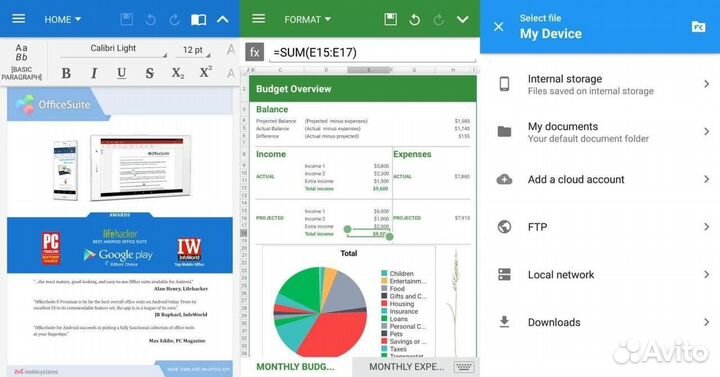Expand Internal storage with its right chevron
This screenshot has height=377, width=720.
click(706, 84)
